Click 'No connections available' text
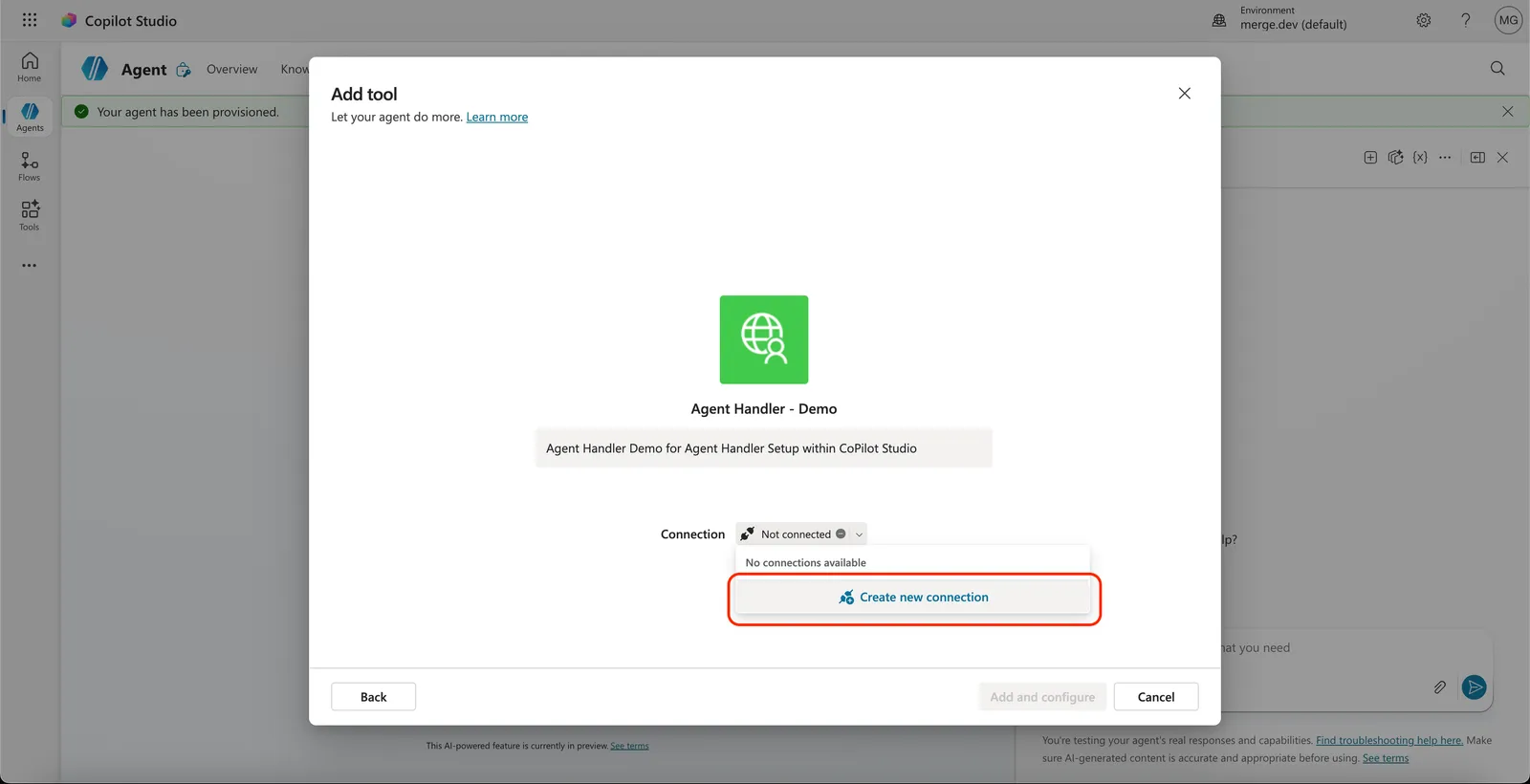Viewport: 1530px width, 784px height. [806, 563]
